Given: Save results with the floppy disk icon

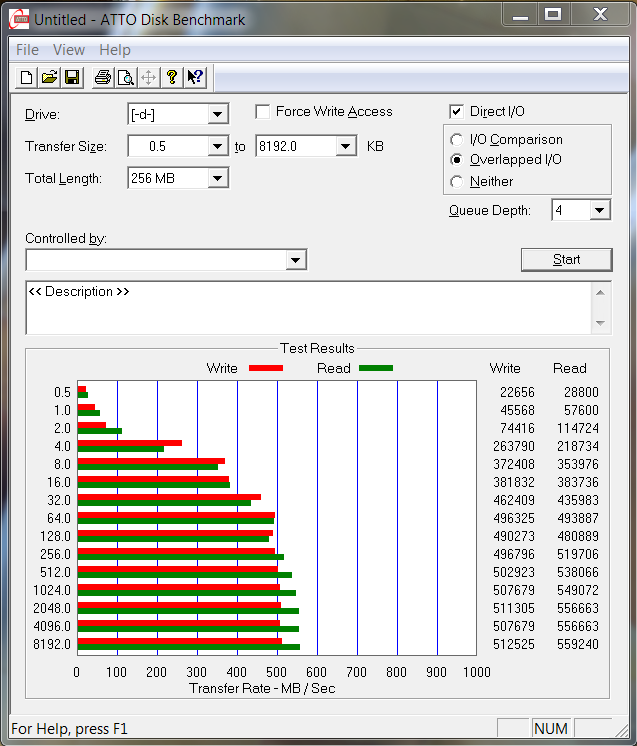Looking at the screenshot, I should click(71, 77).
